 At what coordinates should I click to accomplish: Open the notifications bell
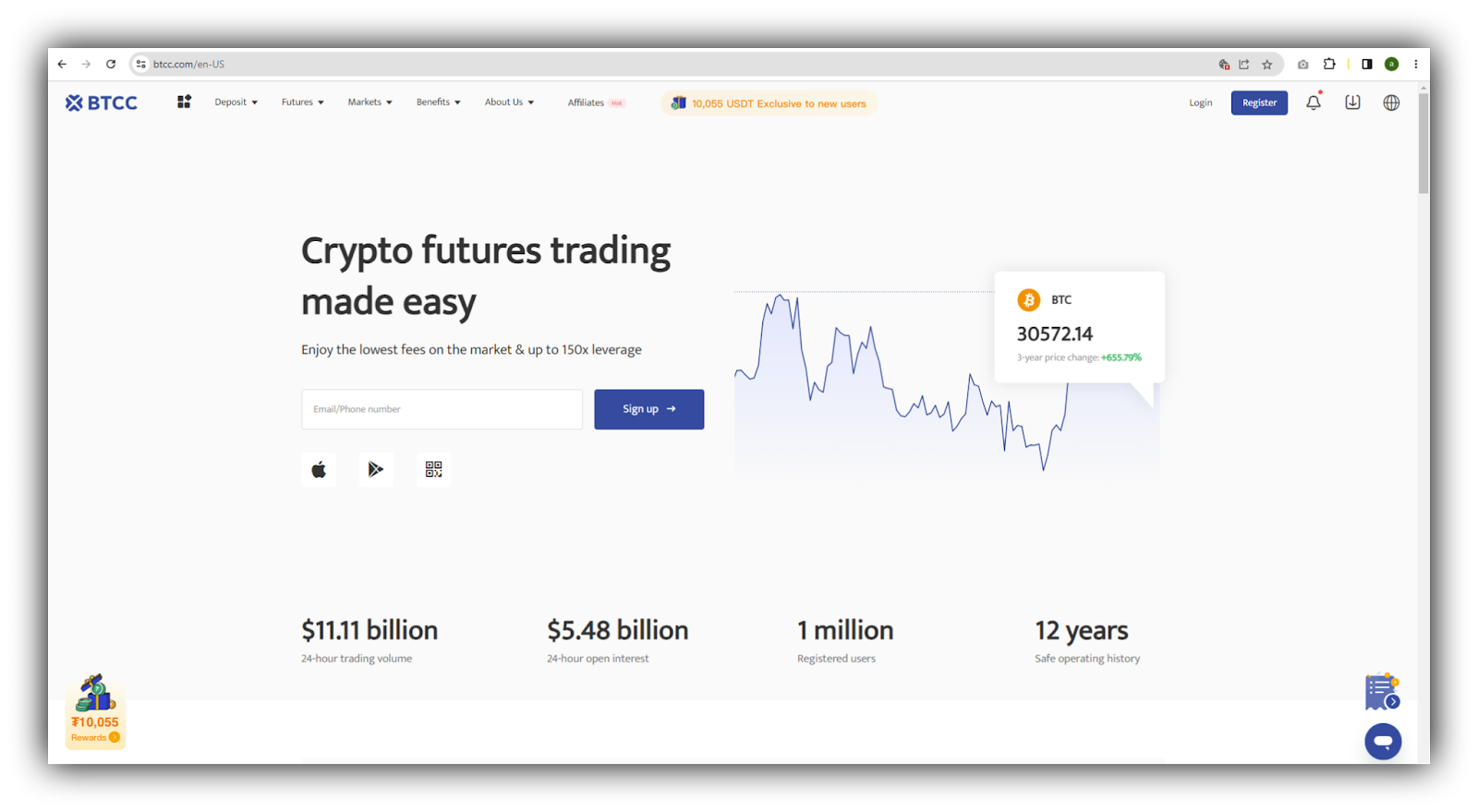pos(1313,103)
